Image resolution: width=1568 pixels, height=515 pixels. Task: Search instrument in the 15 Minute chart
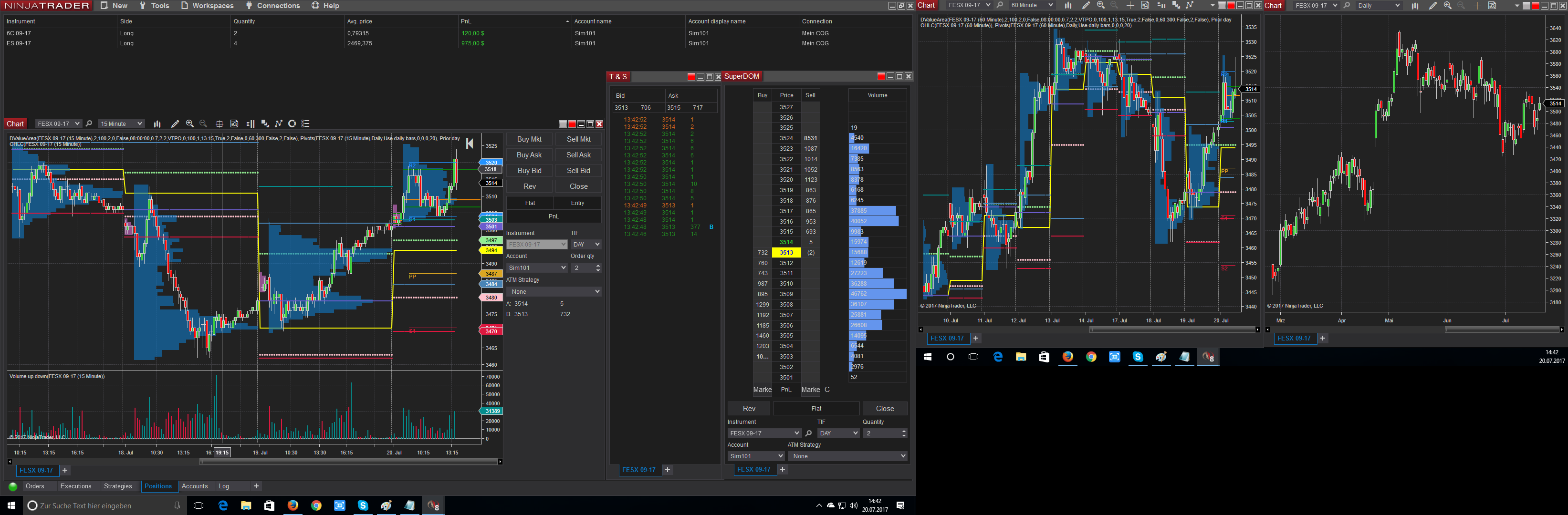[90, 124]
